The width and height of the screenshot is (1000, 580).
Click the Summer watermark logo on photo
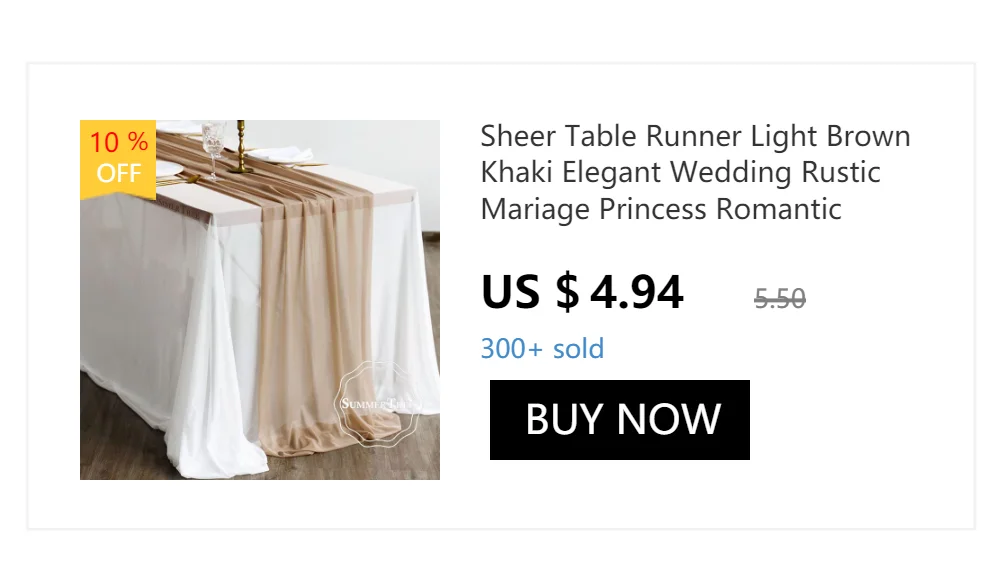(378, 404)
